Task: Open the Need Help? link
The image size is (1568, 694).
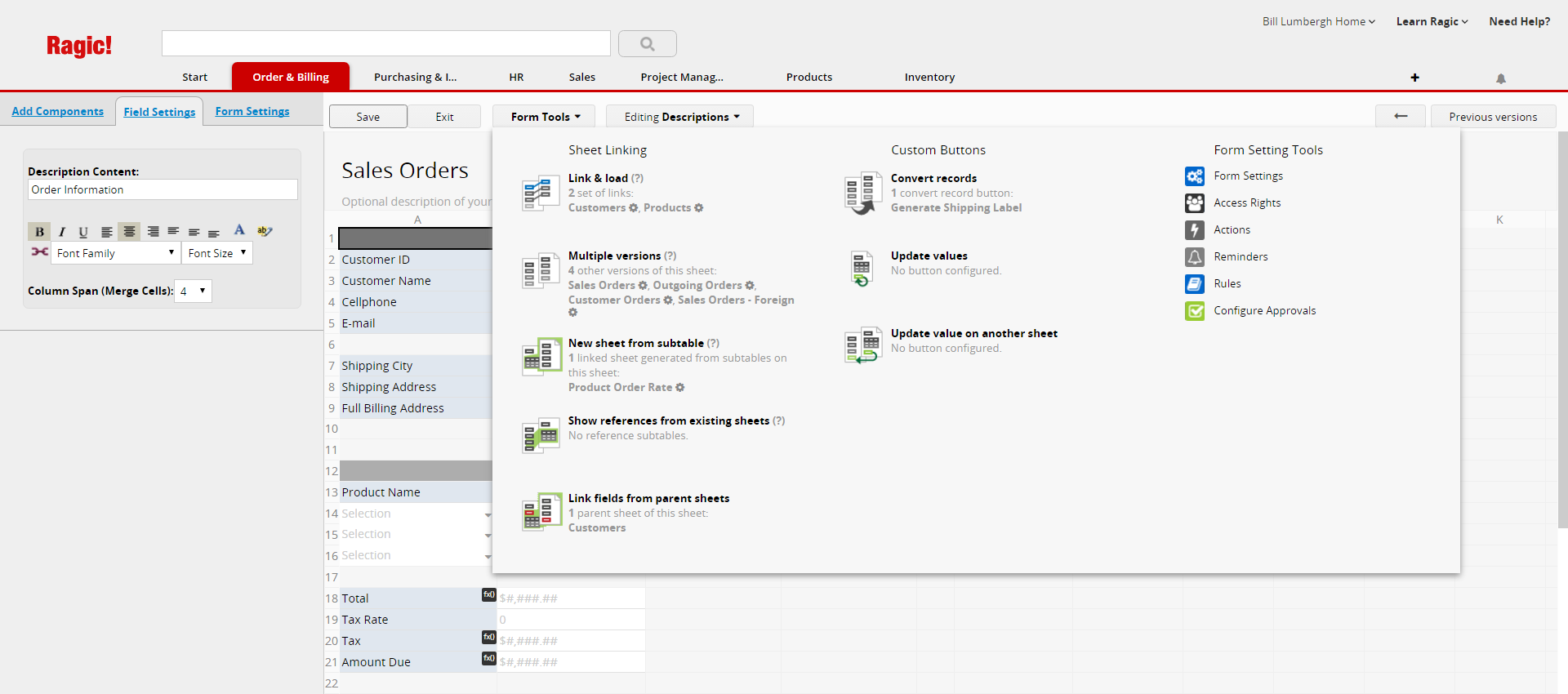Action: click(1520, 21)
